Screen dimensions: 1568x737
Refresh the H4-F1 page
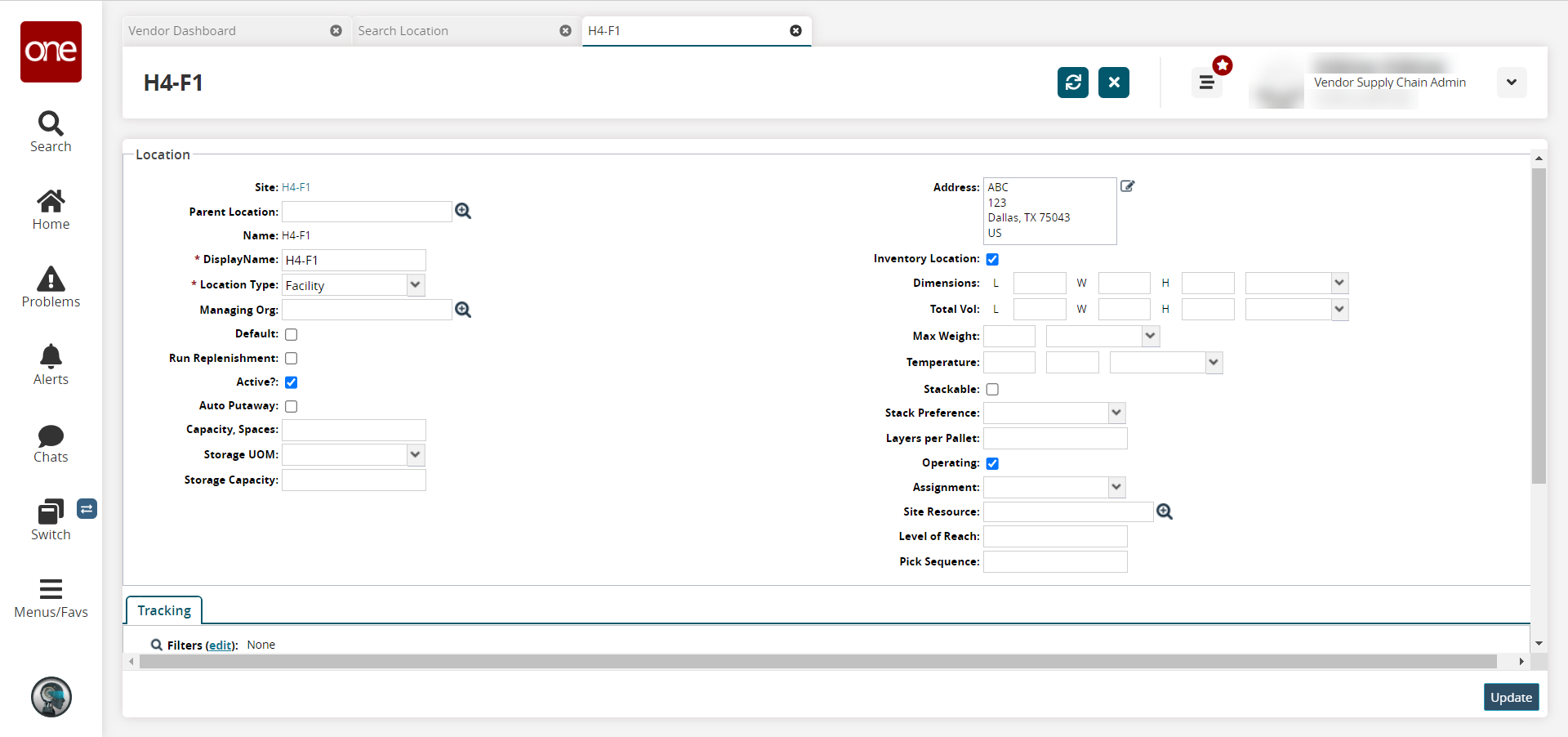click(x=1073, y=83)
